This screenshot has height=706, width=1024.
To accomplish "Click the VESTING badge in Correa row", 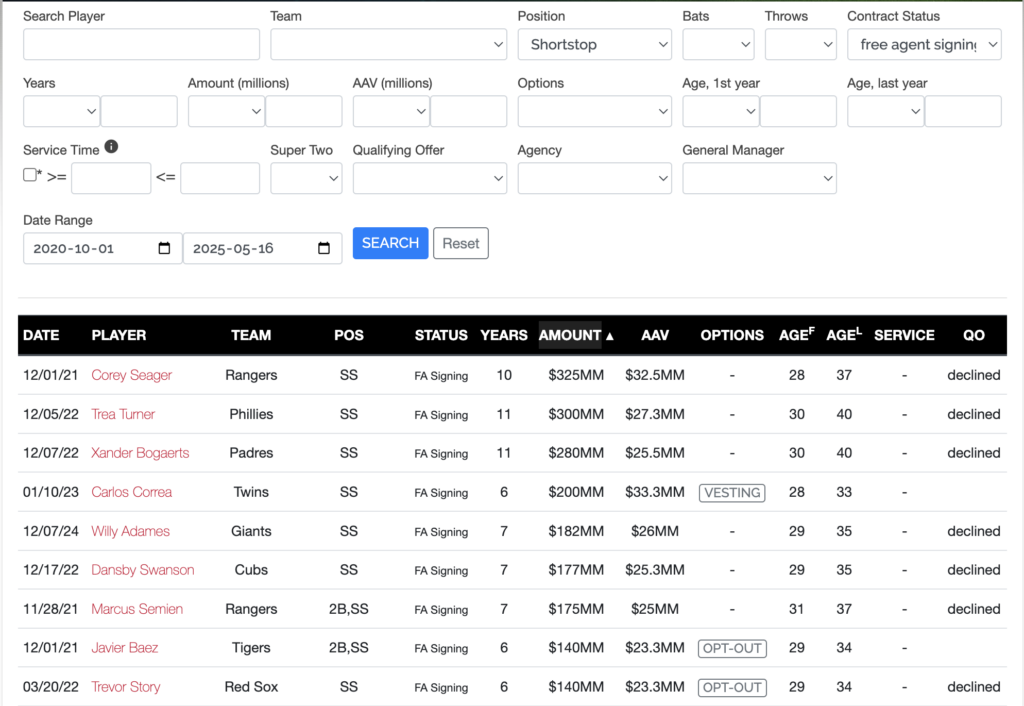I will coord(732,492).
